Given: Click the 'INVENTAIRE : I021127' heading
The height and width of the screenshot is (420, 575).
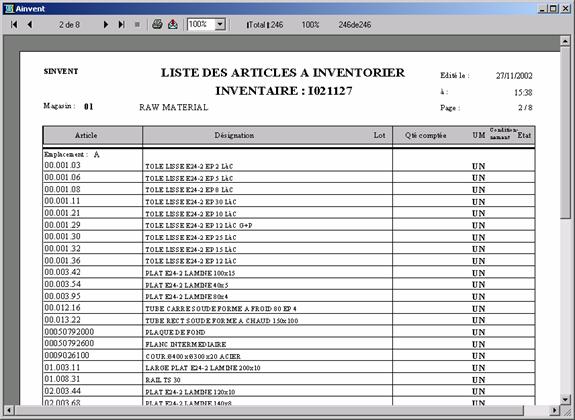Looking at the screenshot, I should 283,91.
